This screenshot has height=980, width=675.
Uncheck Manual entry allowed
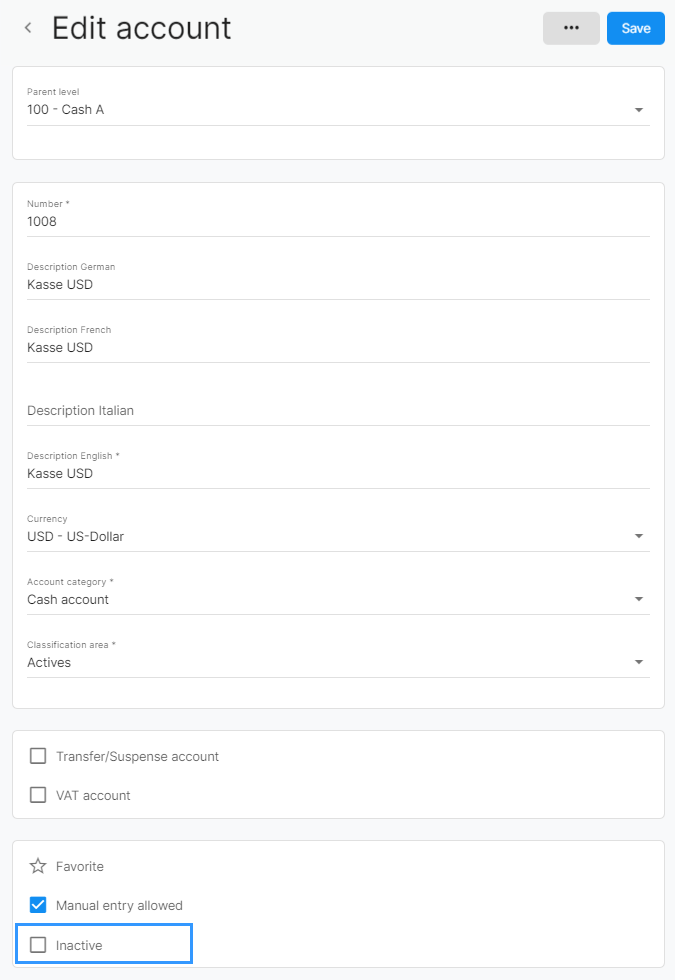(x=38, y=905)
